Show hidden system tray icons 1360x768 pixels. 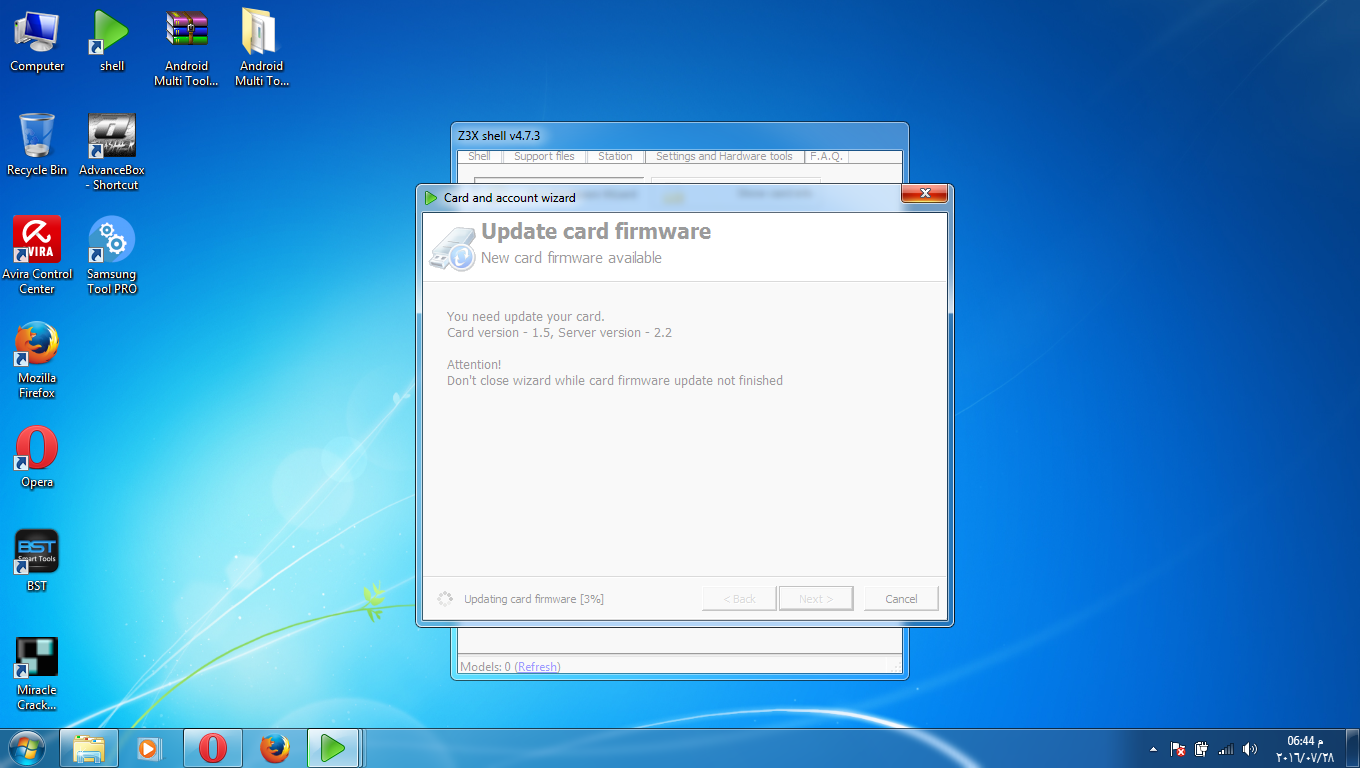[x=1153, y=749]
